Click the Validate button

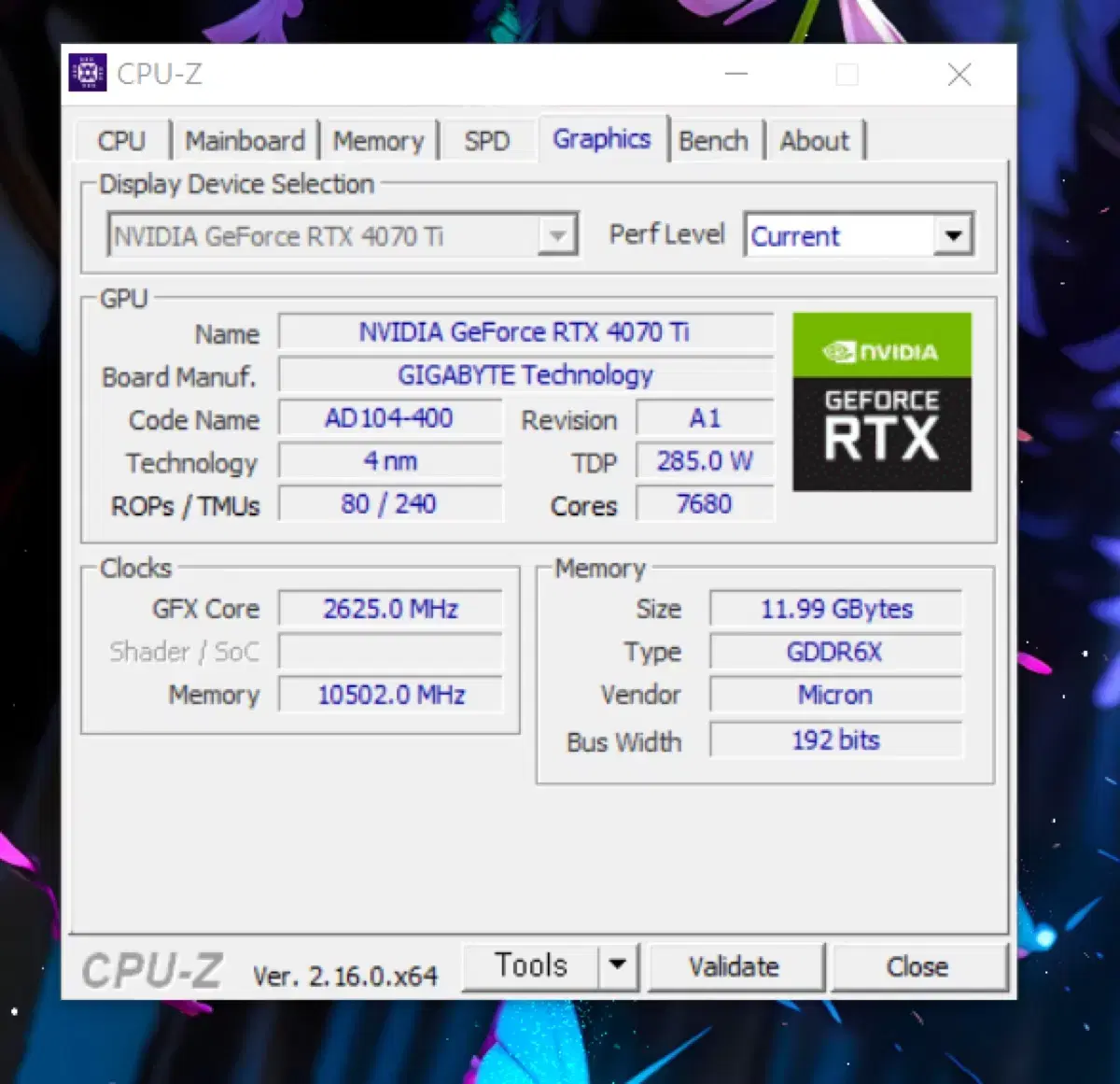[735, 966]
